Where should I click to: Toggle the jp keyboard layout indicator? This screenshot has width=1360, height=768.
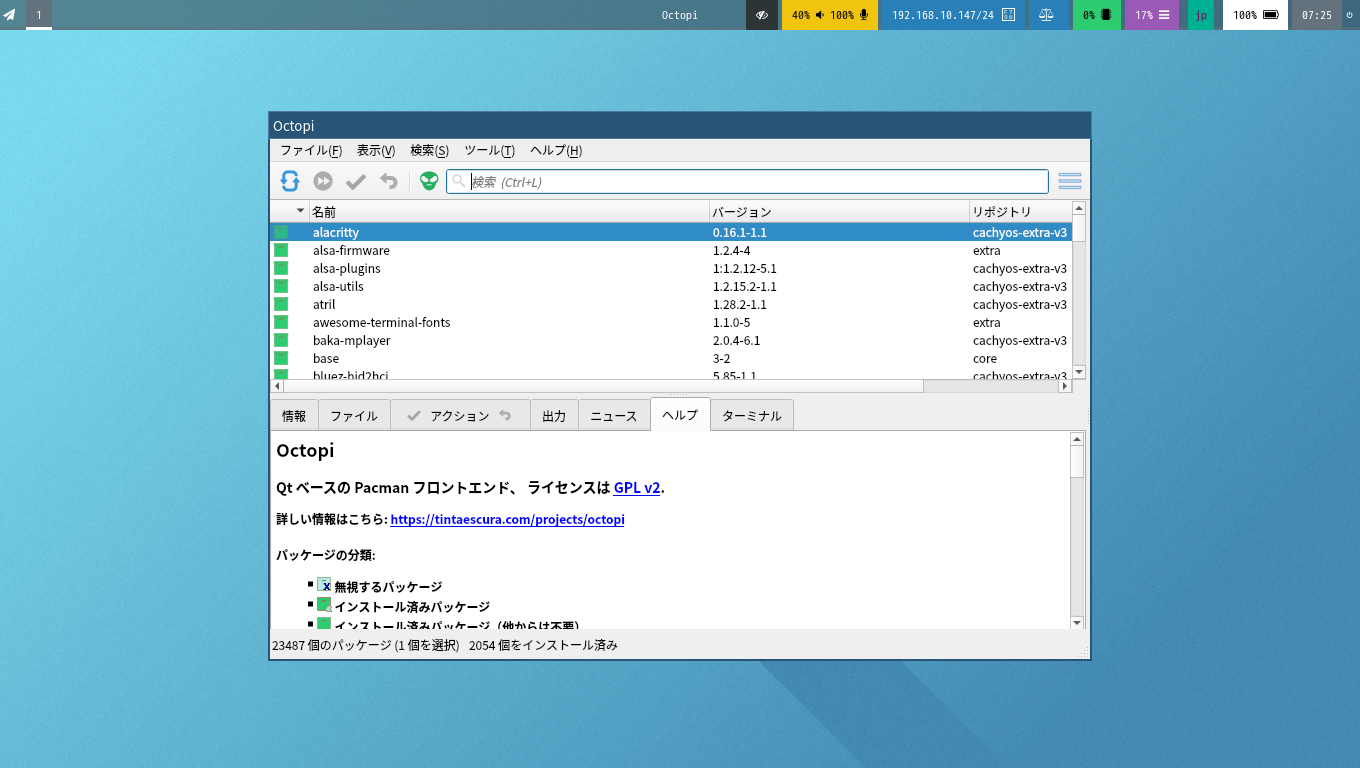[1200, 15]
